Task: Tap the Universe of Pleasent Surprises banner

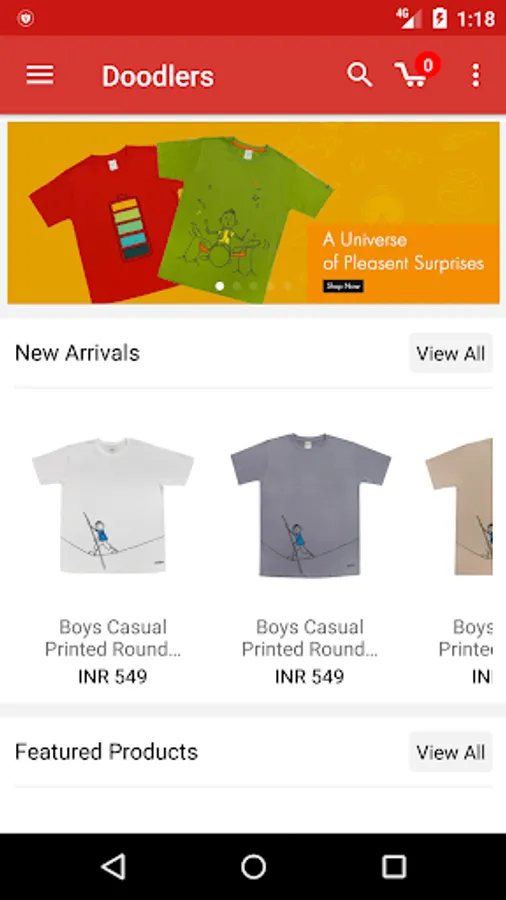Action: (253, 212)
